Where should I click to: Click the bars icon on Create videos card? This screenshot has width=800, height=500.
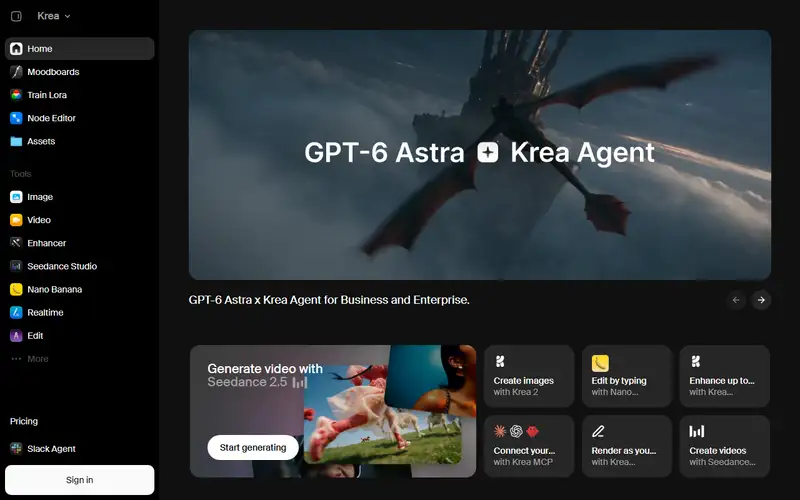[x=696, y=432]
